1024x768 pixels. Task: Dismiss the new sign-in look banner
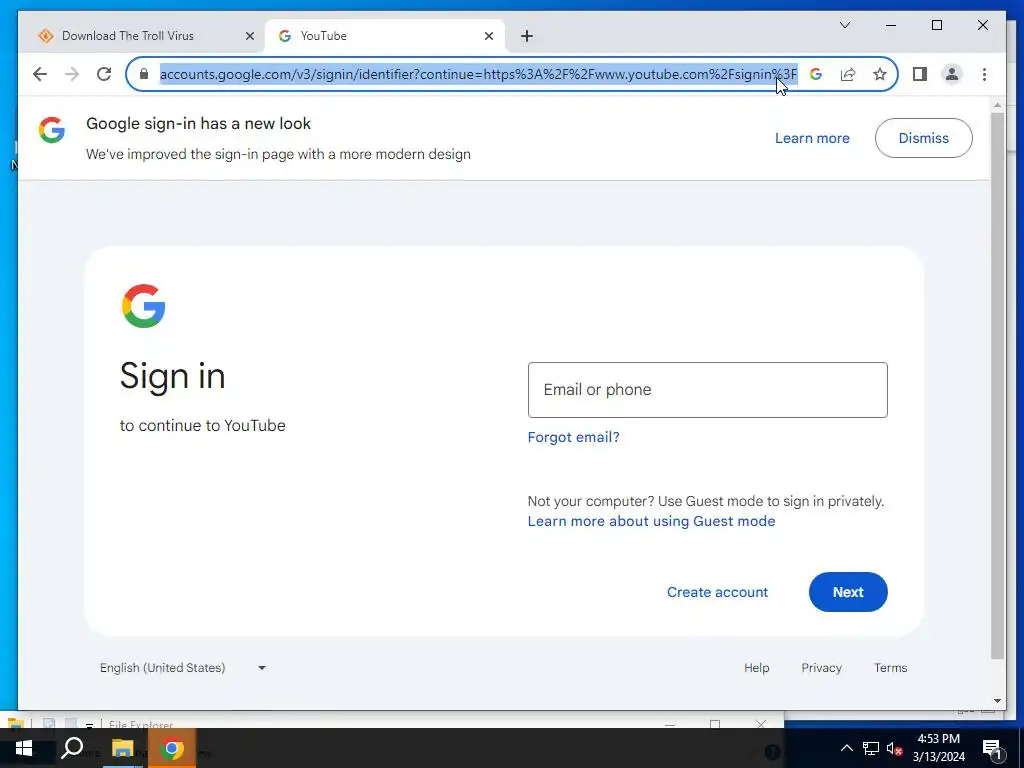coord(923,138)
